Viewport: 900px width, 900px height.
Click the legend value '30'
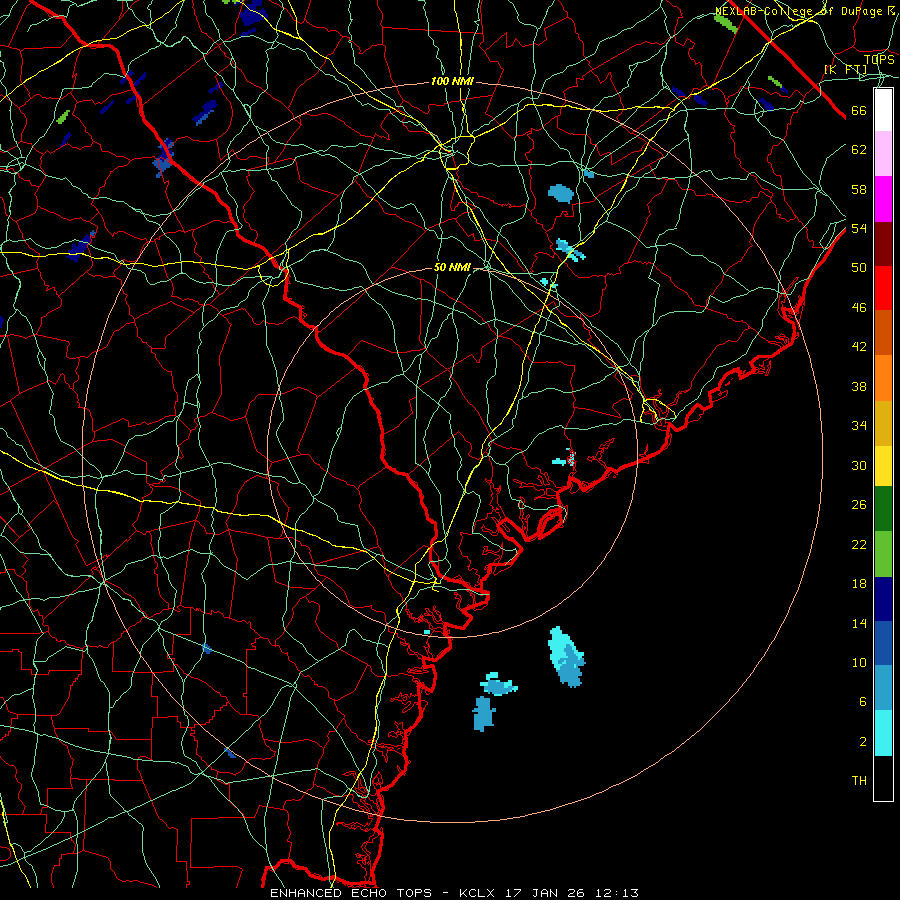pyautogui.click(x=859, y=465)
